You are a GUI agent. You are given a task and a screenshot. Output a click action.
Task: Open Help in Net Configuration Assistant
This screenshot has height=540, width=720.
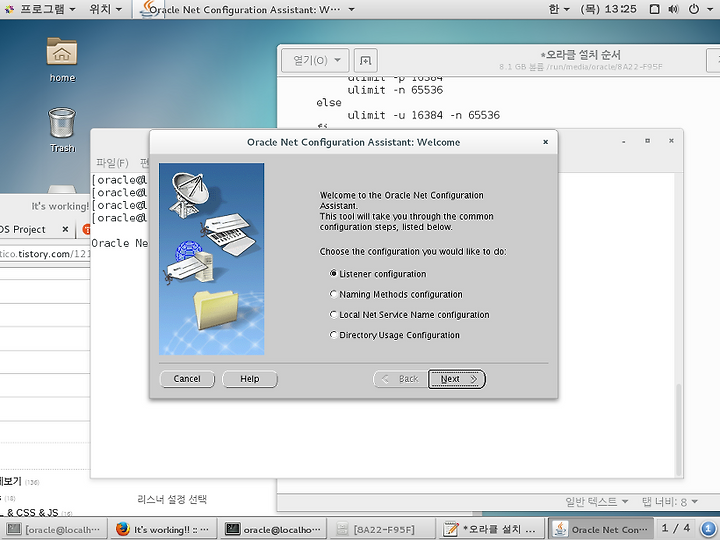pos(250,379)
